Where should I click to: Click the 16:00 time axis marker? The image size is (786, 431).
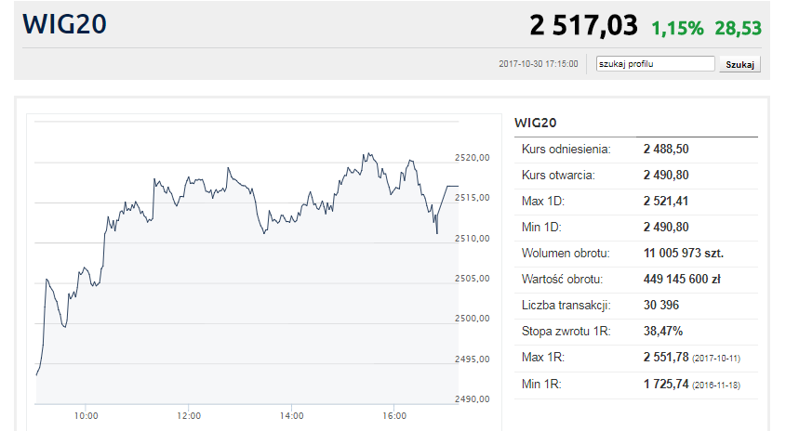395,415
